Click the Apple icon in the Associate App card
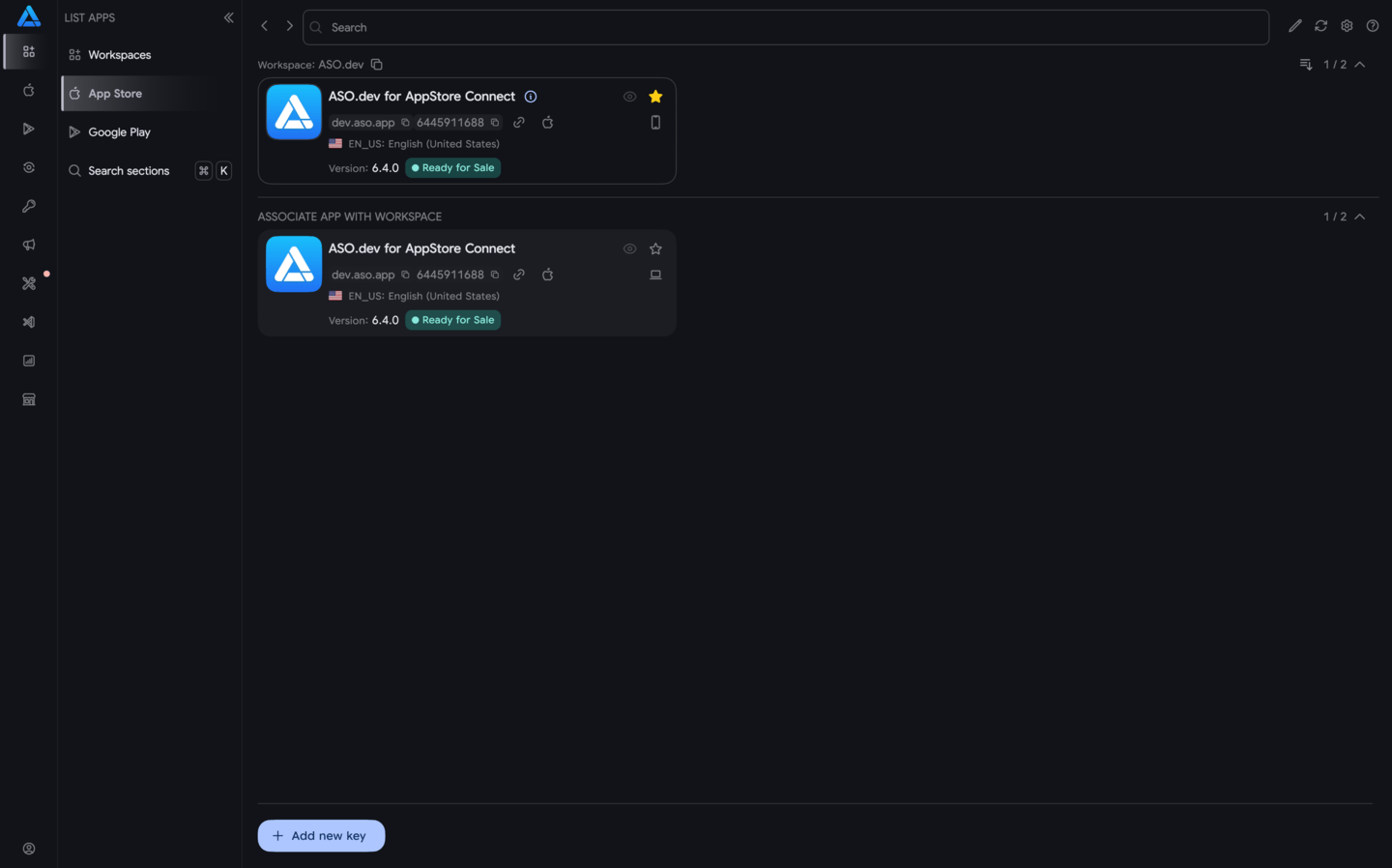The image size is (1392, 868). (548, 275)
